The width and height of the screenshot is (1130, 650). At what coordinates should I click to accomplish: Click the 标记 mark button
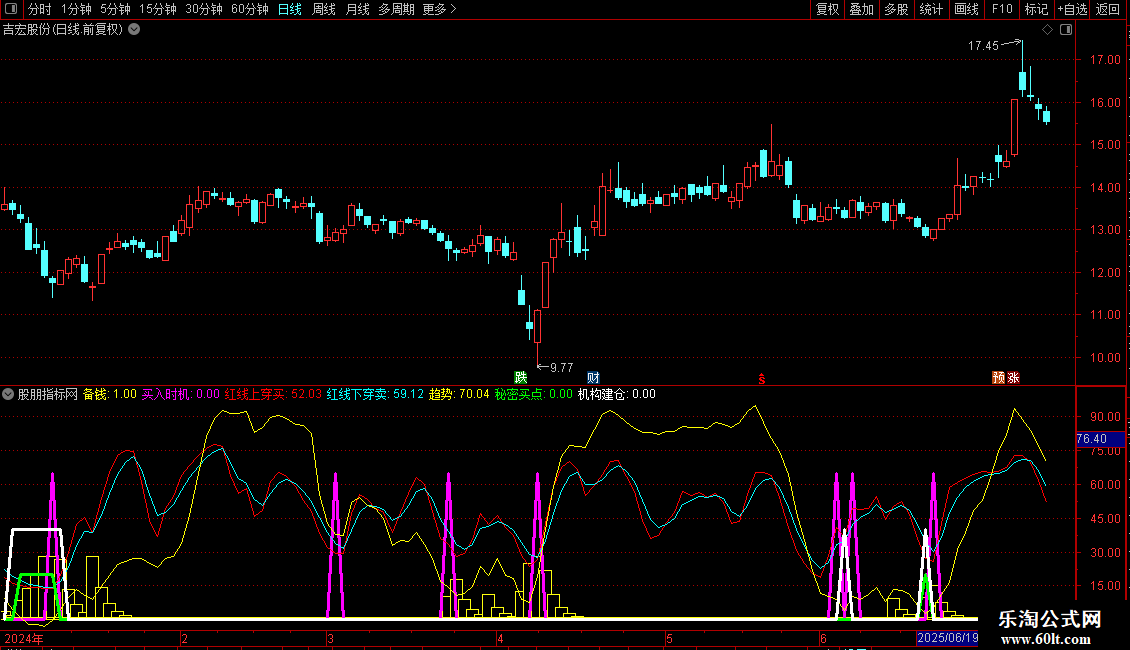(x=1036, y=9)
